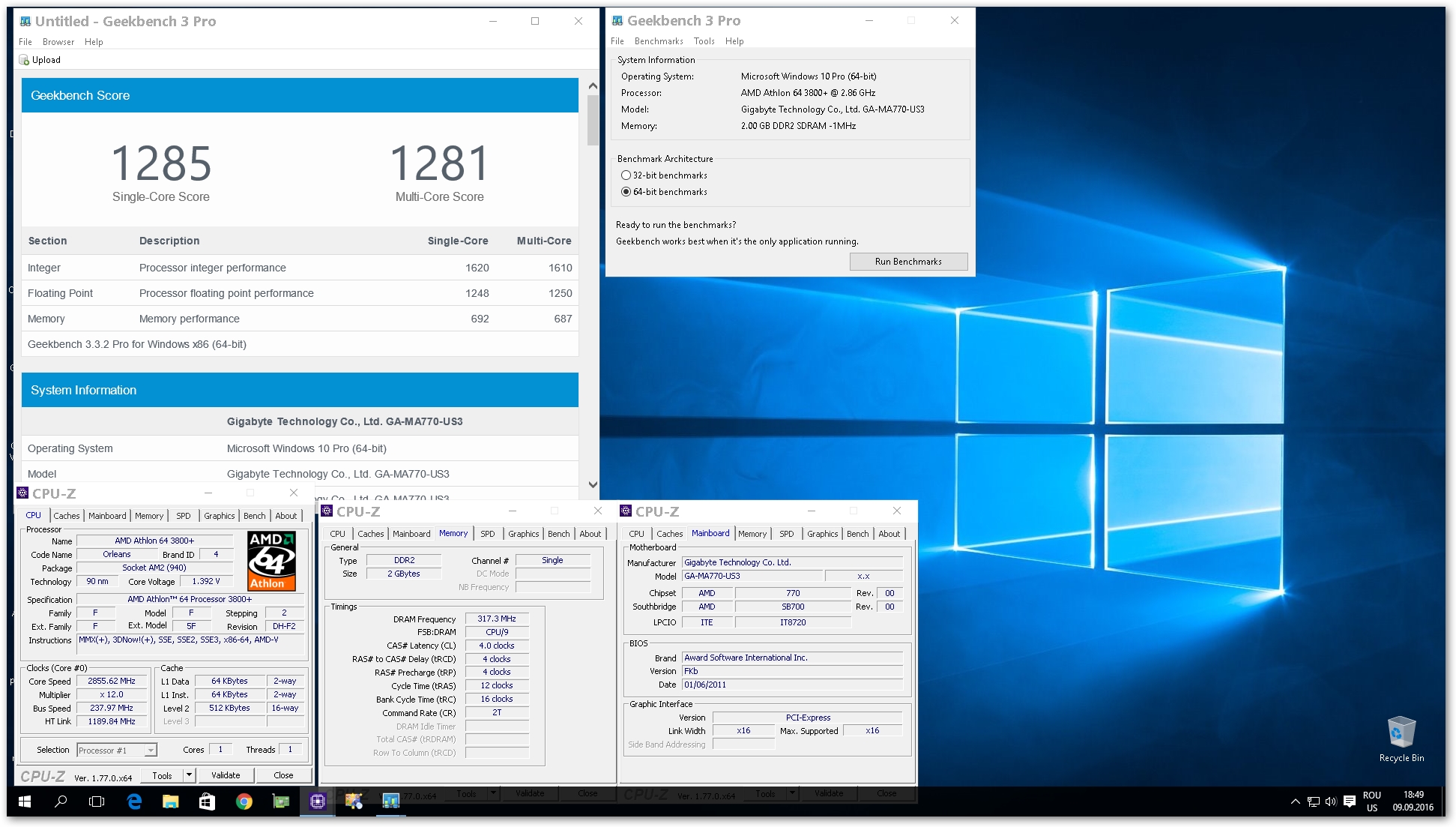
Task: Open File menu in Geekbench 3 Pro window
Action: coord(617,41)
